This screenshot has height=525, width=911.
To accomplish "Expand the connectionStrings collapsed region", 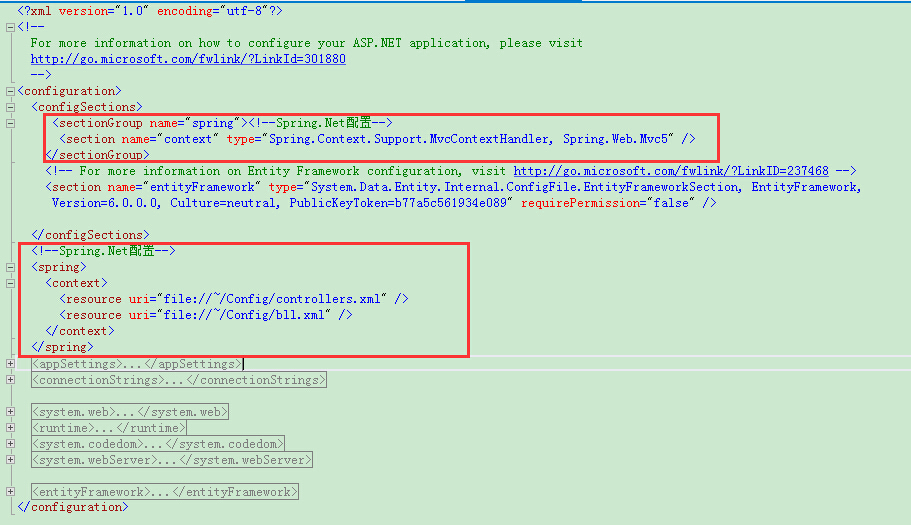I will click(10, 380).
